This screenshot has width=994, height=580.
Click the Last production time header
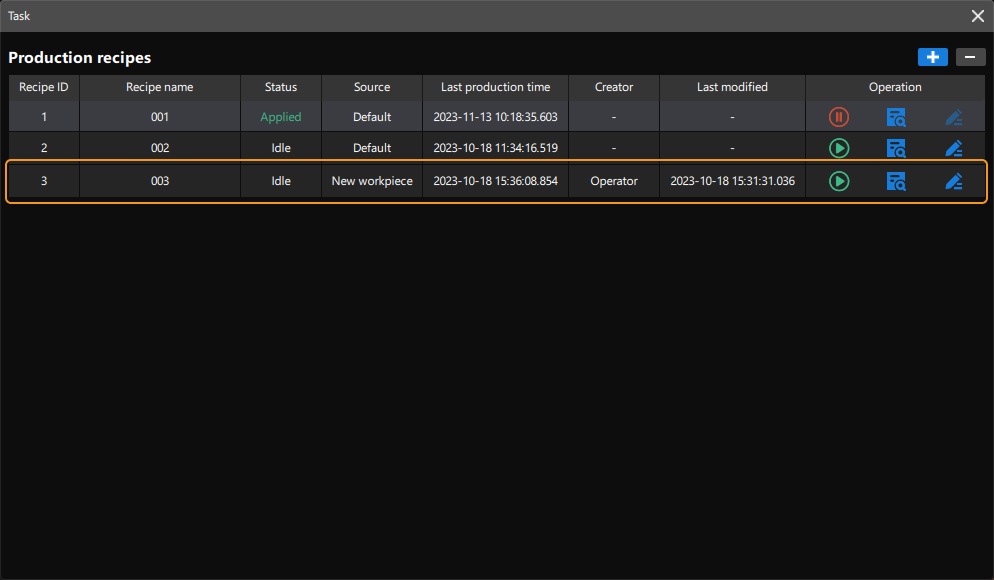pyautogui.click(x=495, y=87)
